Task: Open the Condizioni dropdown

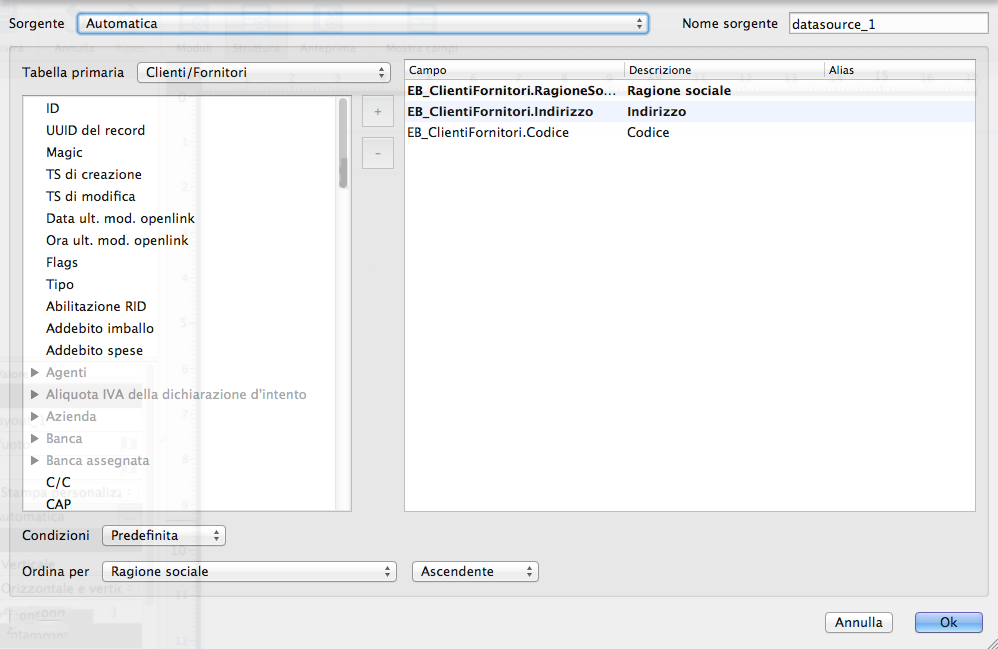Action: [164, 536]
